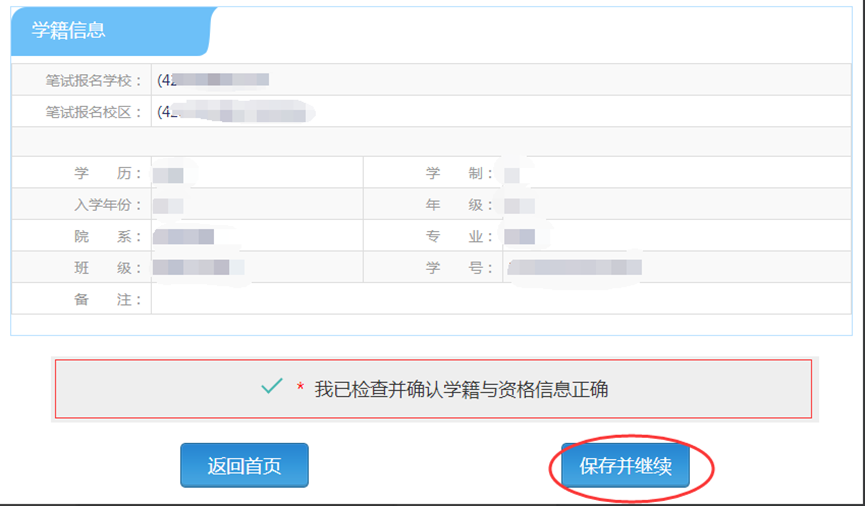Click the blurred 年级 value
Image resolution: width=865 pixels, height=506 pixels.
[x=518, y=206]
